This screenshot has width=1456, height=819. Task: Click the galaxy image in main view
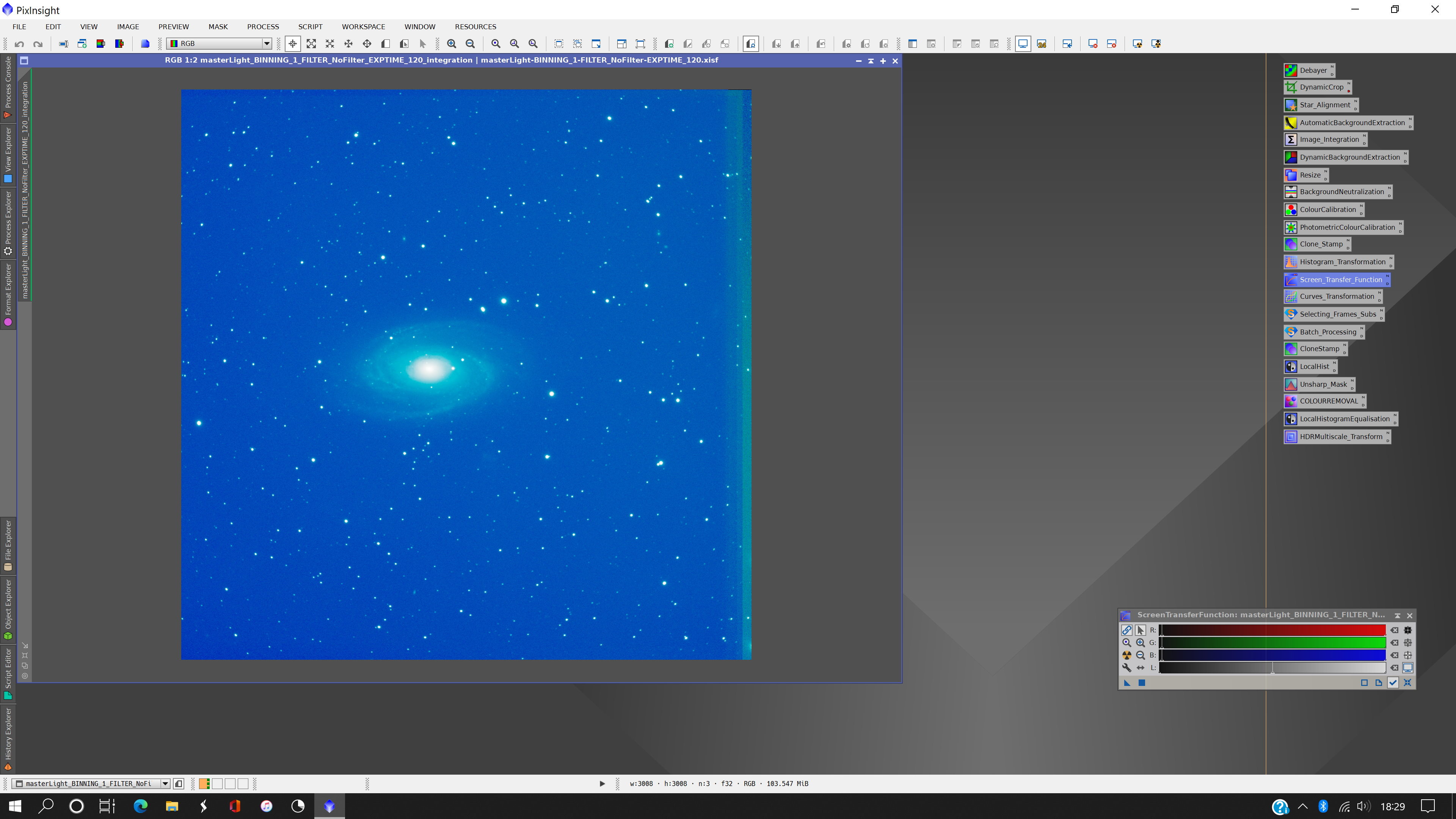click(466, 374)
